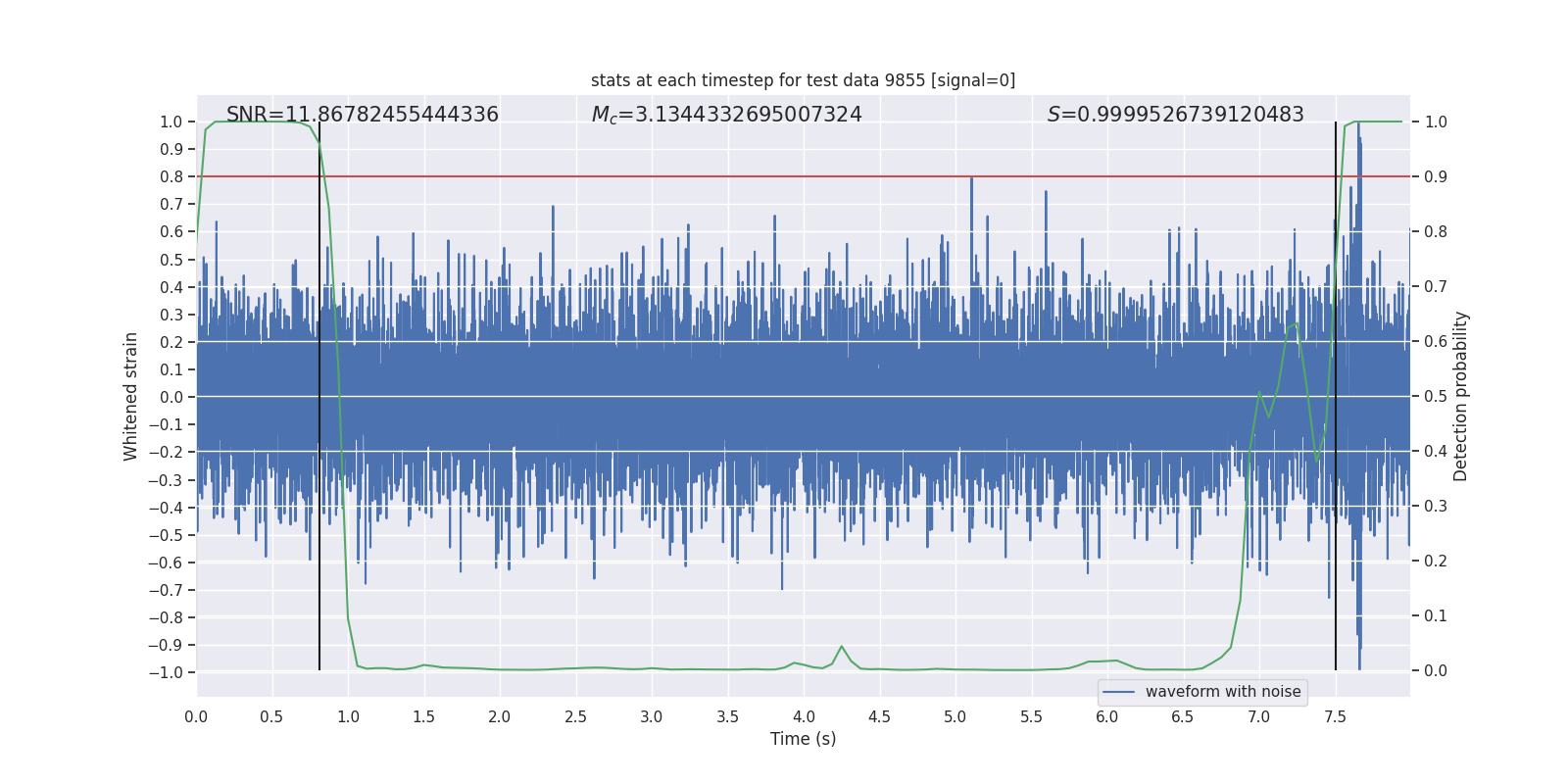Image resolution: width=1568 pixels, height=784 pixels.
Task: Click the 'Detection probability' right axis label
Action: pyautogui.click(x=1460, y=397)
